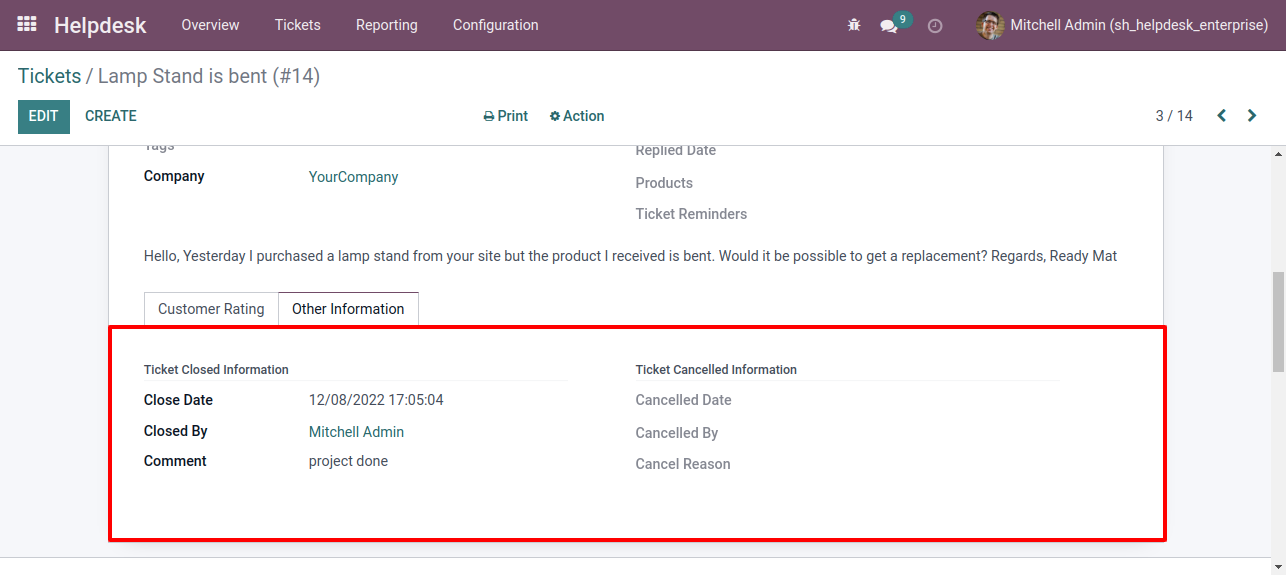The height and width of the screenshot is (575, 1286).
Task: Click the Print button
Action: [x=506, y=116]
